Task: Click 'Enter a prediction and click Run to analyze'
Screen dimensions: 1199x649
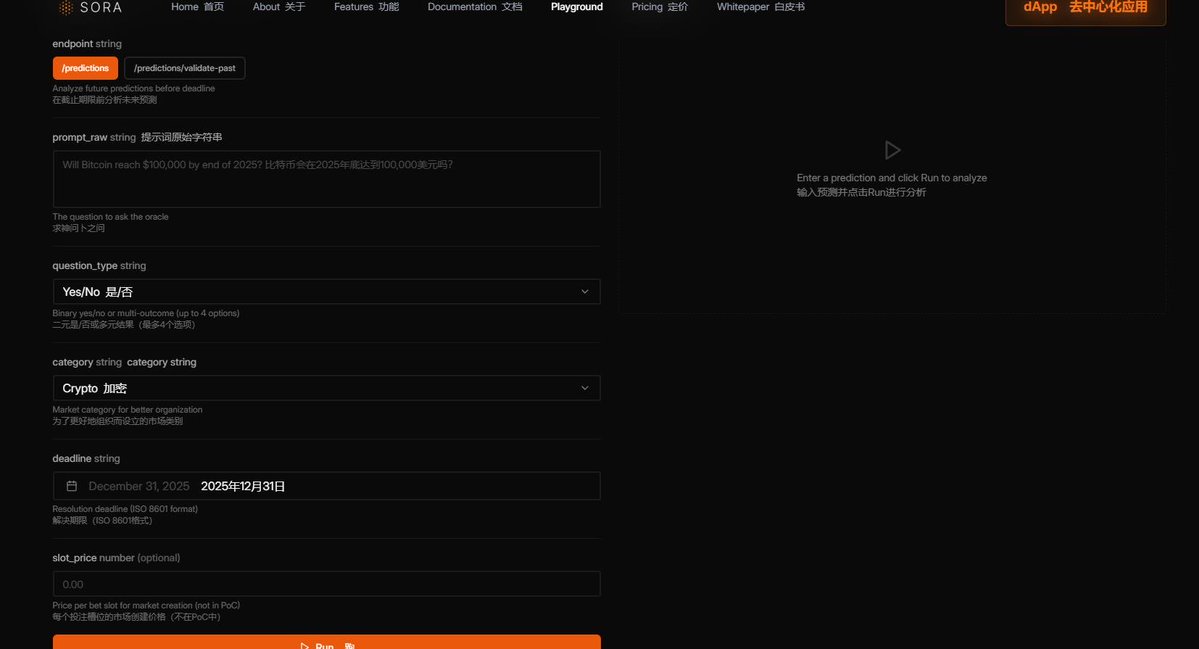Action: pyautogui.click(x=892, y=177)
